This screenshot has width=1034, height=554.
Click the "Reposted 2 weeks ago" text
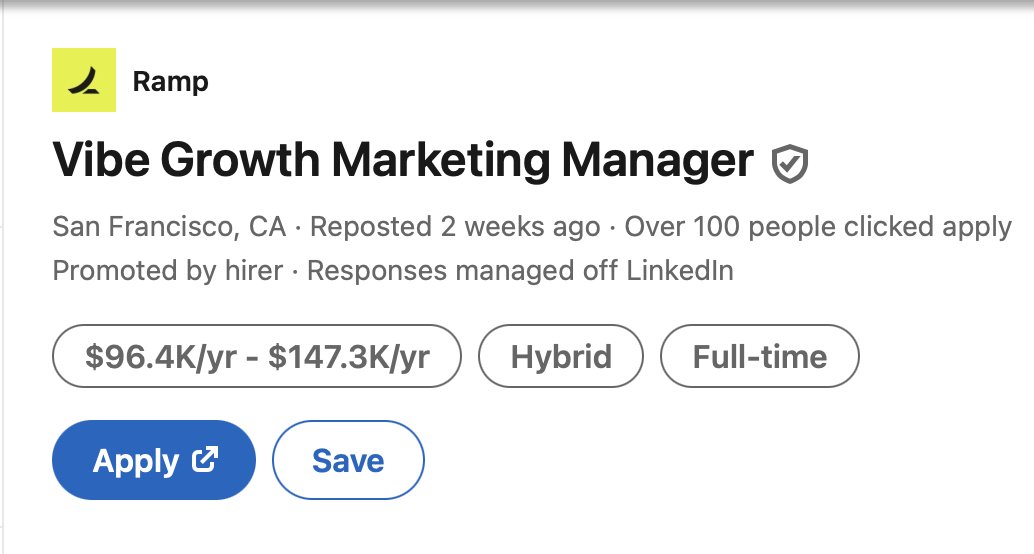coord(455,227)
